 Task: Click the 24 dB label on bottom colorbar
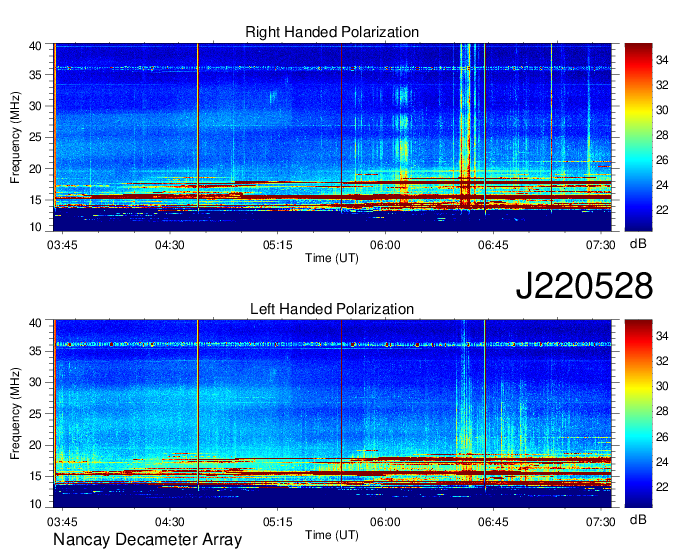pos(662,462)
